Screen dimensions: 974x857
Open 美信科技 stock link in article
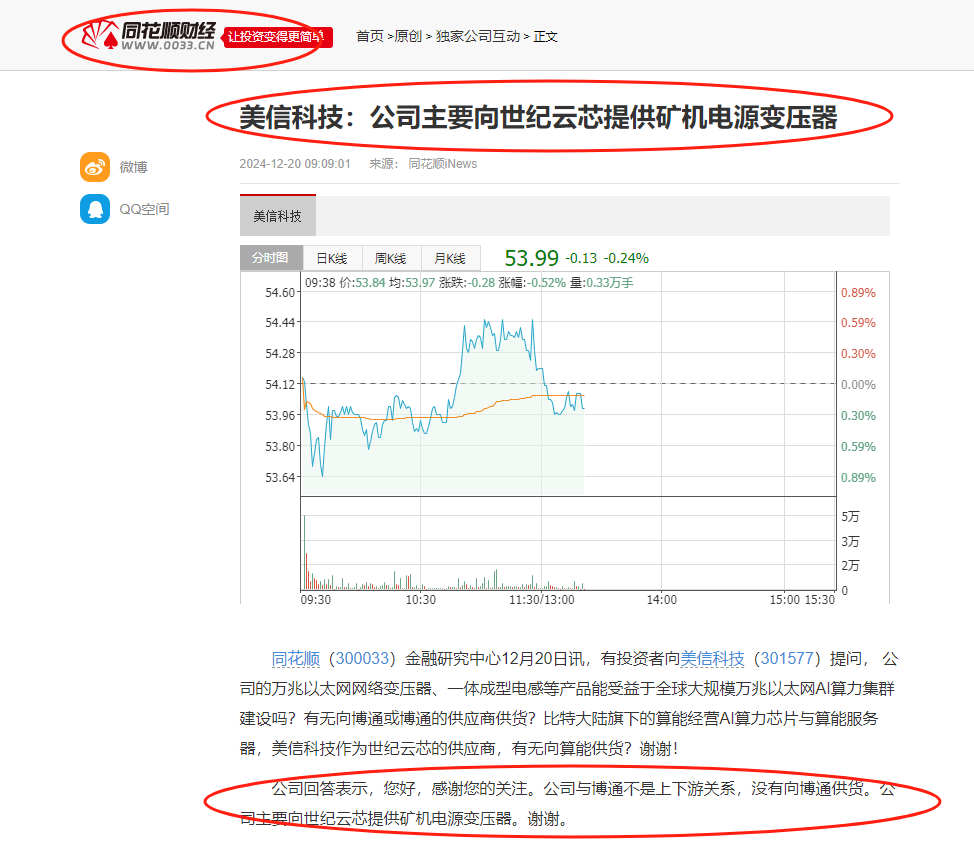[x=712, y=658]
